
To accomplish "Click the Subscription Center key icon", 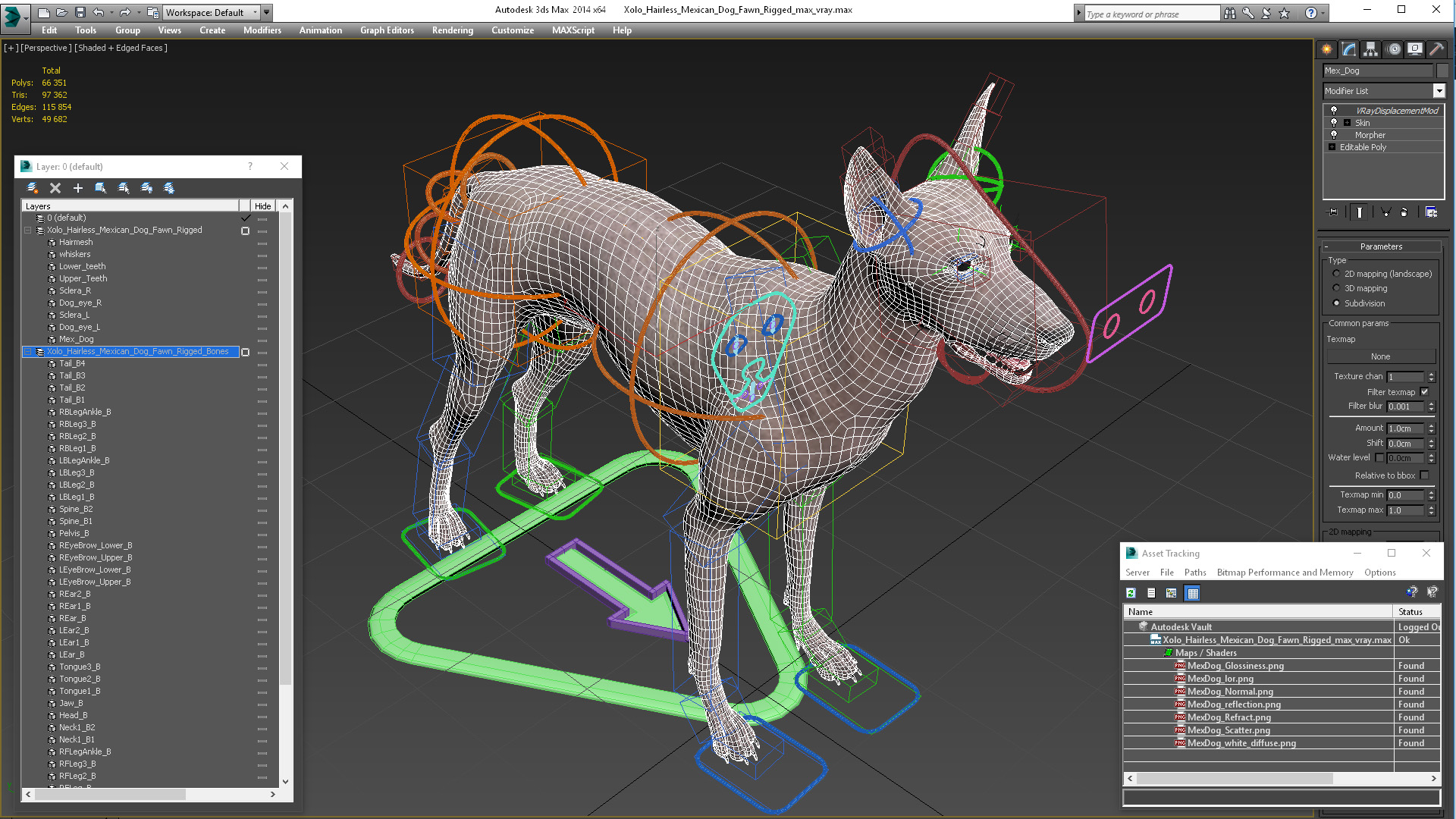I will coord(1248,13).
